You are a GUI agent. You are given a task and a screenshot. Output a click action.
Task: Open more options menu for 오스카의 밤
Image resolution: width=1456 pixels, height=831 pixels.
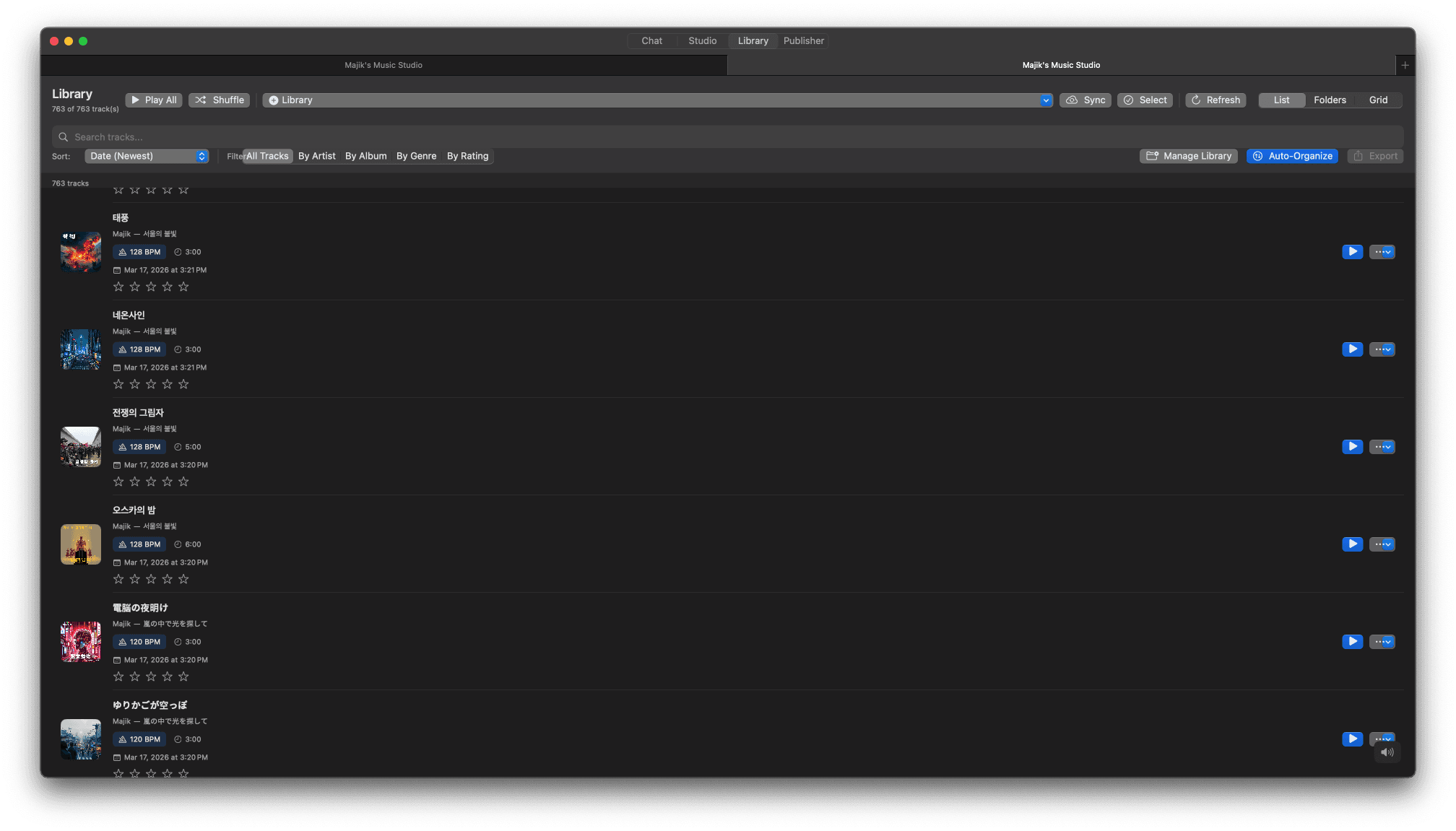coord(1382,544)
